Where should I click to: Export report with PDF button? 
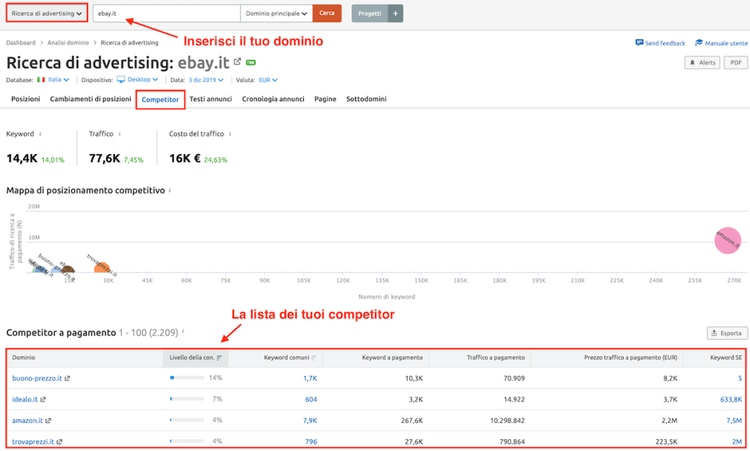pos(736,63)
